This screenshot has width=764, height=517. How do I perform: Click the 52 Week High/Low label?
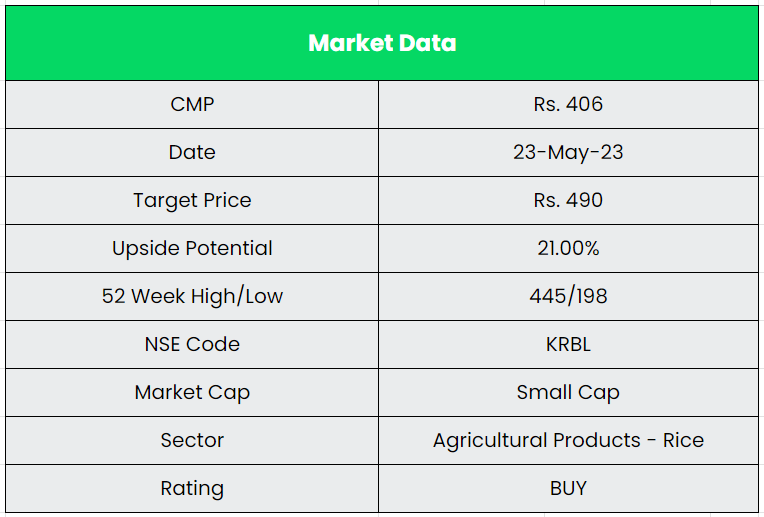(192, 296)
